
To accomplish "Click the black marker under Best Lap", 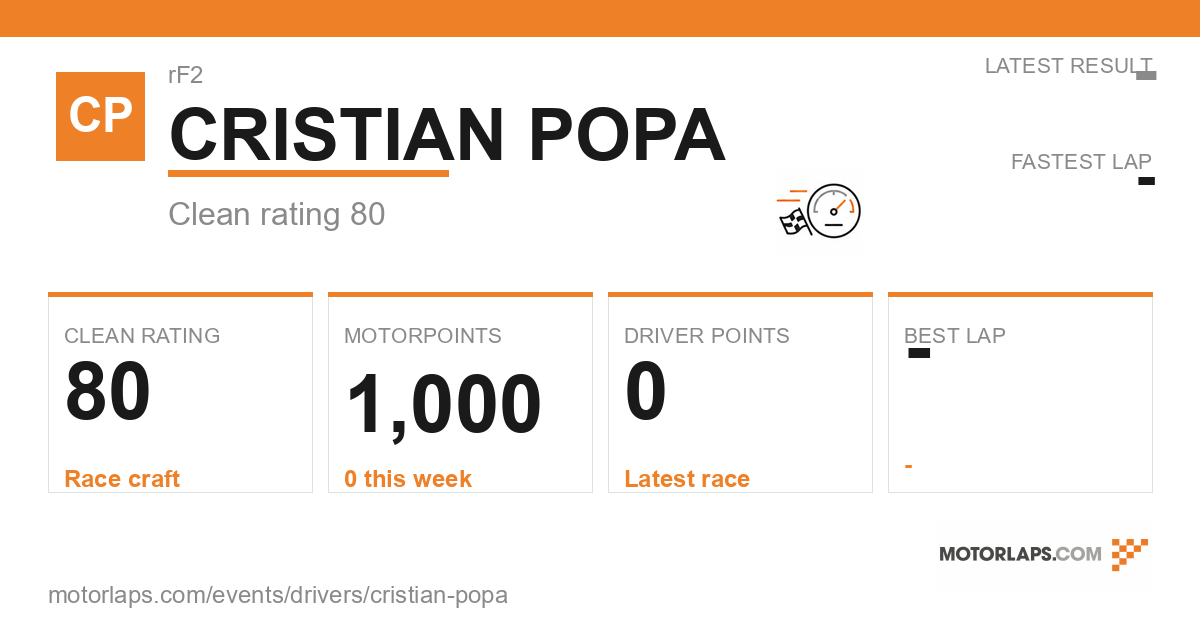I will pos(919,353).
